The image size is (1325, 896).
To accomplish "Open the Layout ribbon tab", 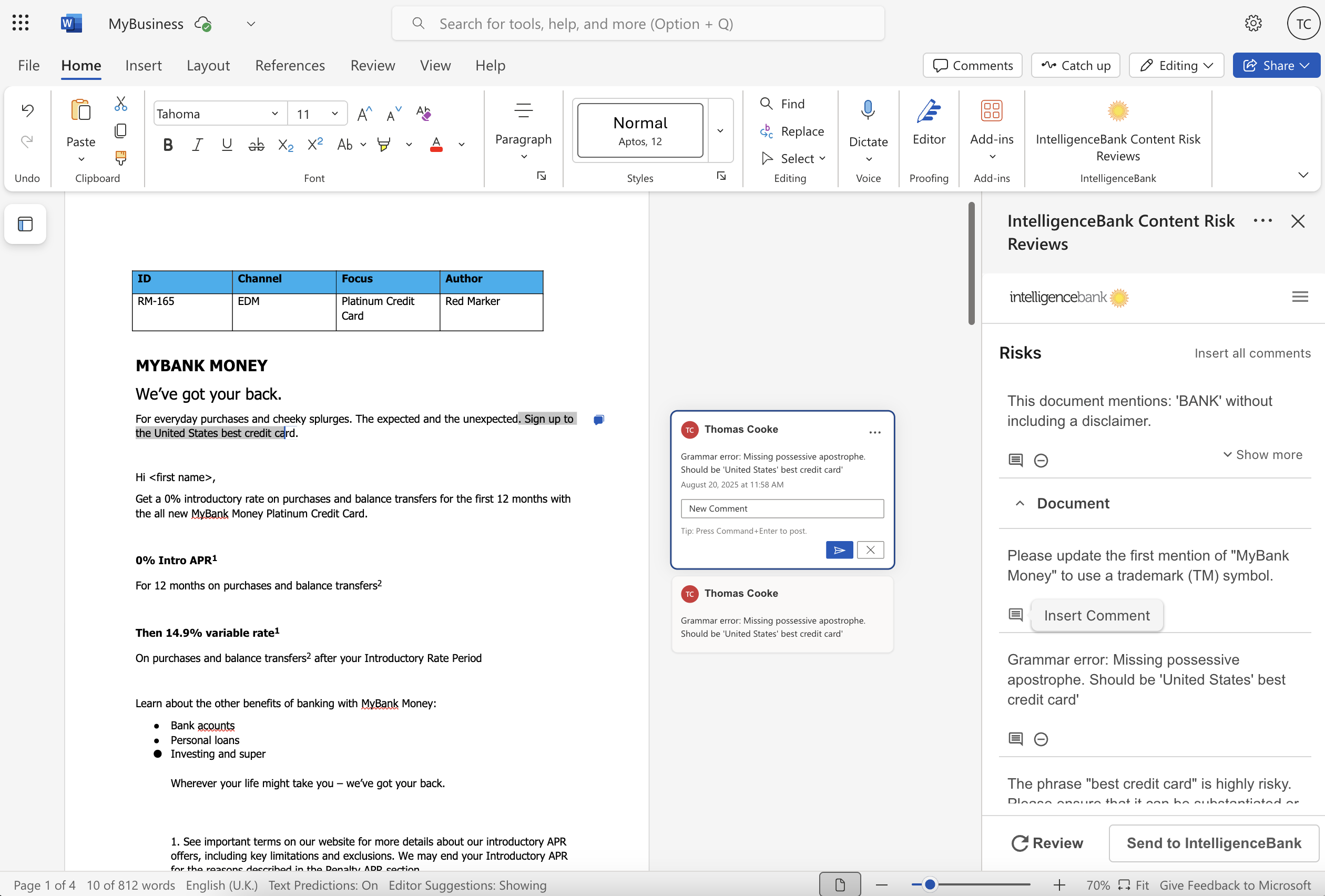I will [x=208, y=65].
